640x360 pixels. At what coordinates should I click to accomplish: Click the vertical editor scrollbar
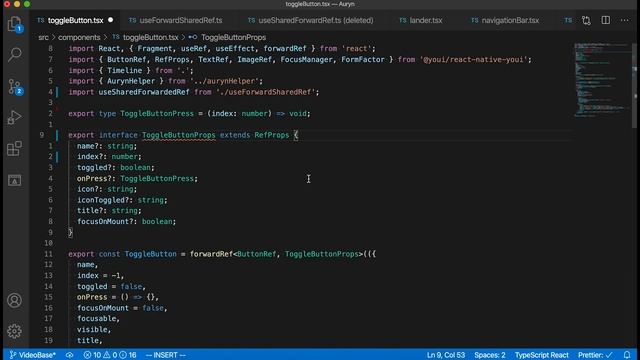(x=635, y=86)
